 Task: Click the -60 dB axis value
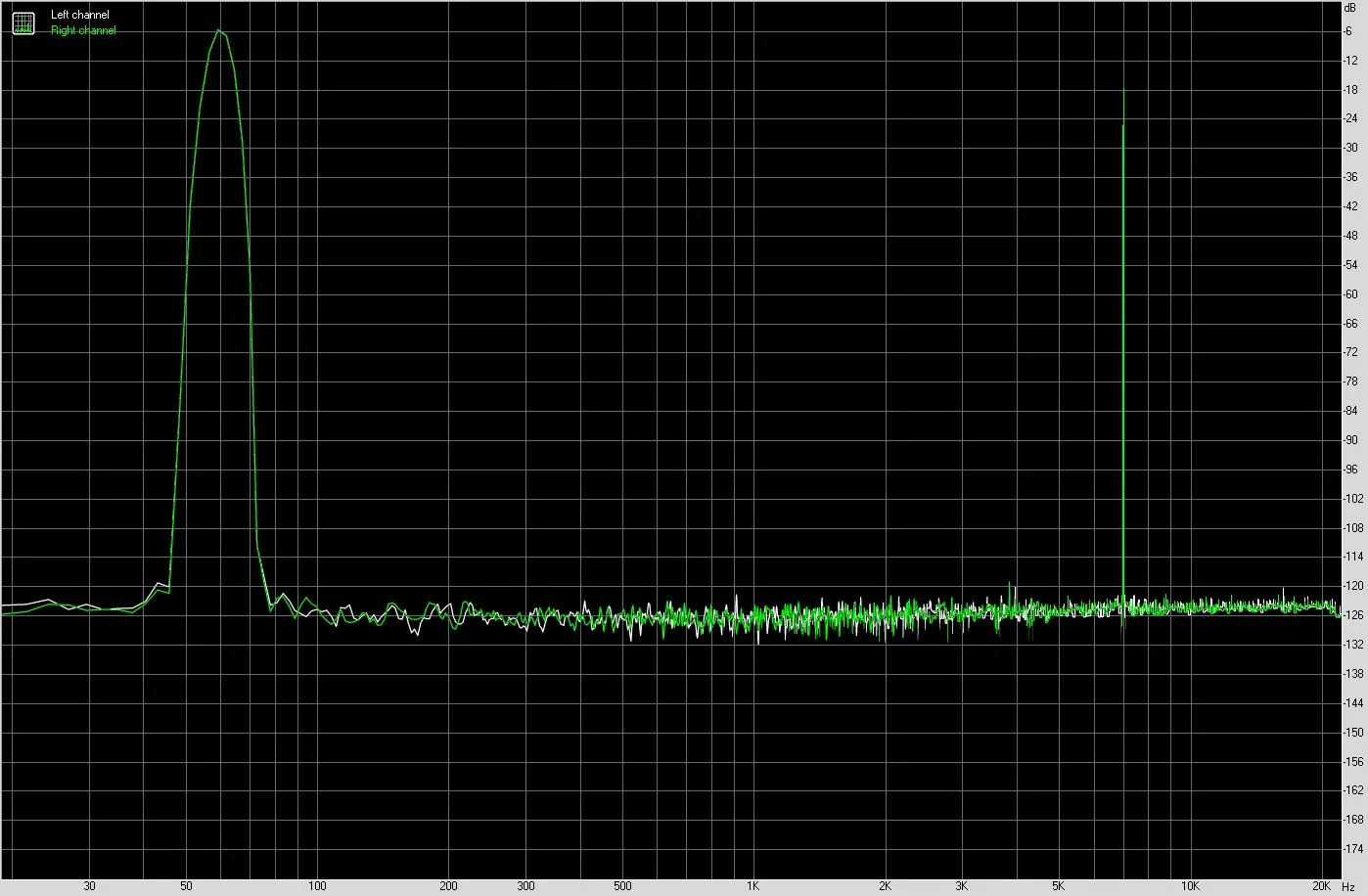pos(1350,294)
